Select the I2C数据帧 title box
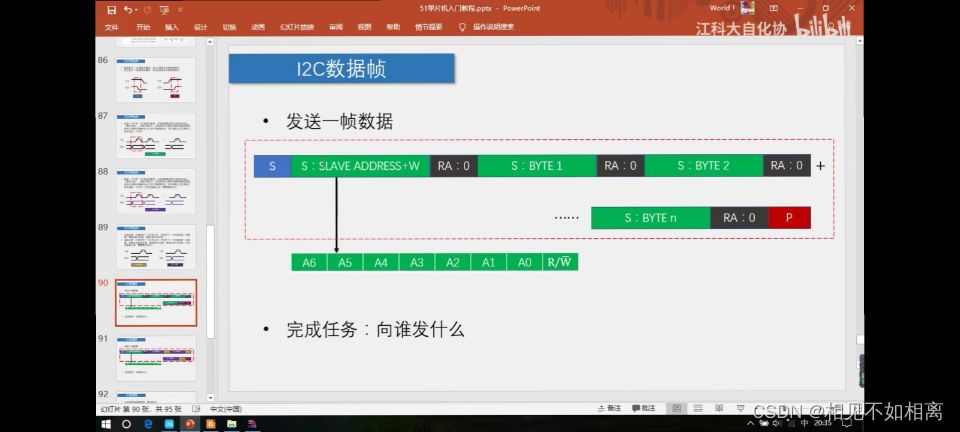The width and height of the screenshot is (960, 432). pyautogui.click(x=342, y=69)
